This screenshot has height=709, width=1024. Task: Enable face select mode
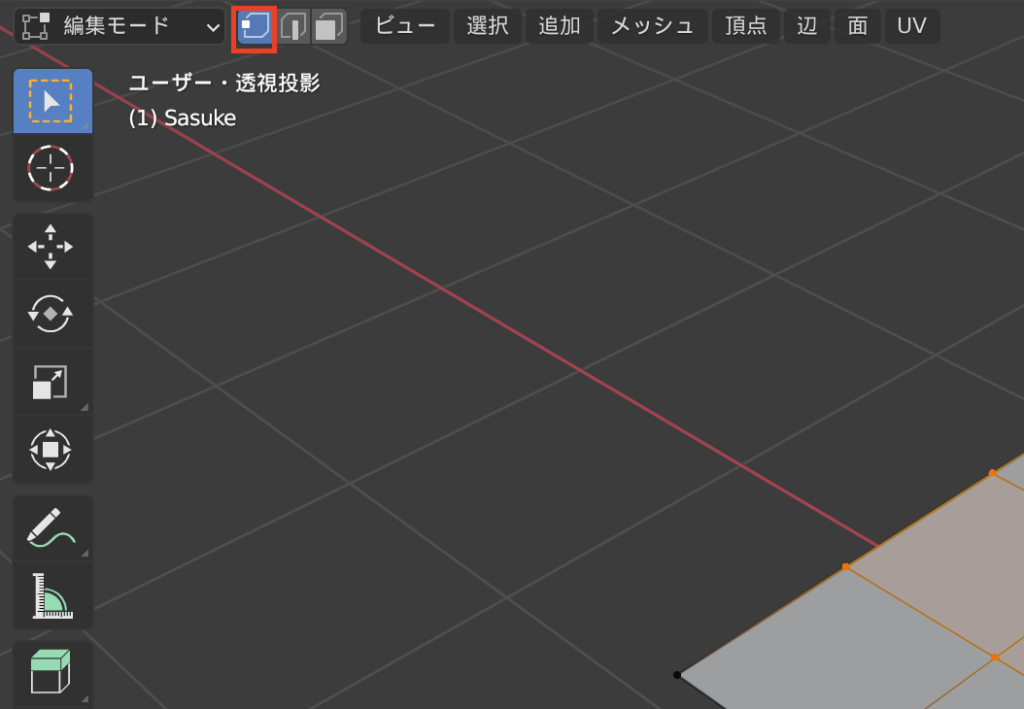pos(329,27)
